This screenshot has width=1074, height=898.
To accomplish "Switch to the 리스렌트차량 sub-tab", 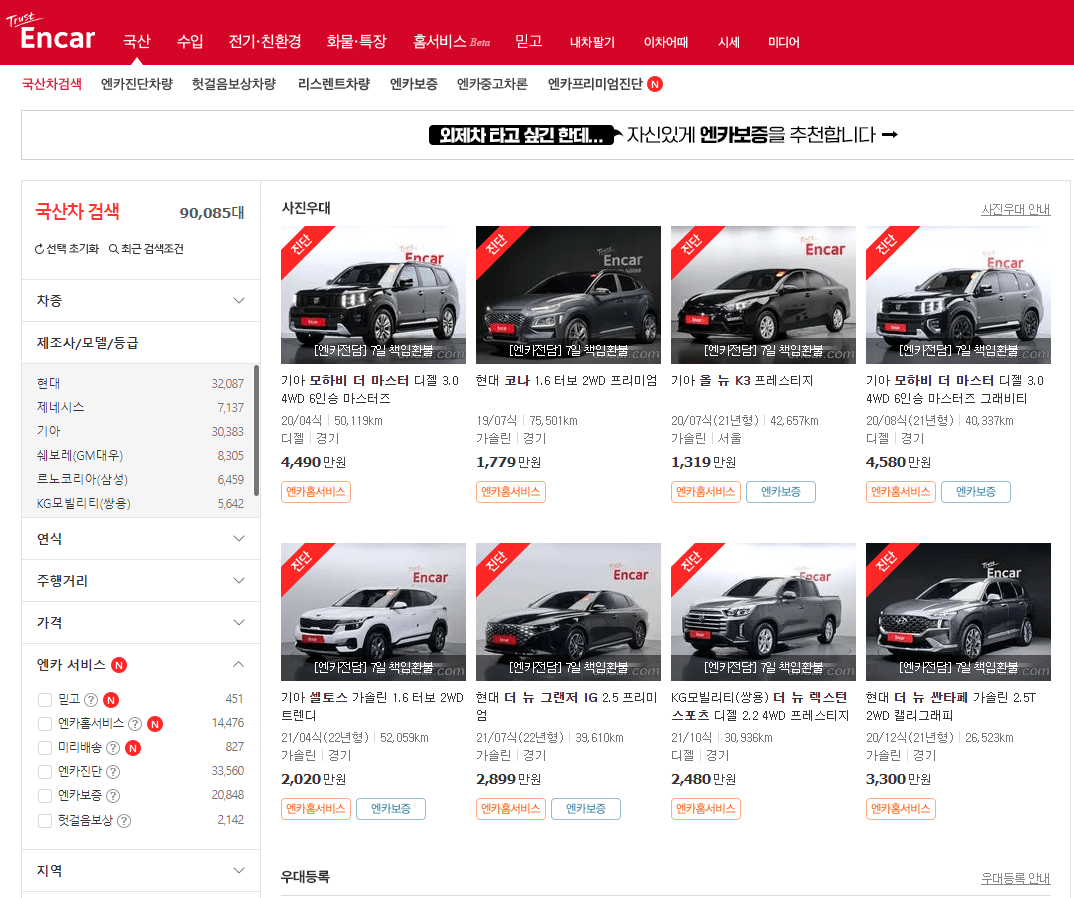I will click(x=334, y=84).
